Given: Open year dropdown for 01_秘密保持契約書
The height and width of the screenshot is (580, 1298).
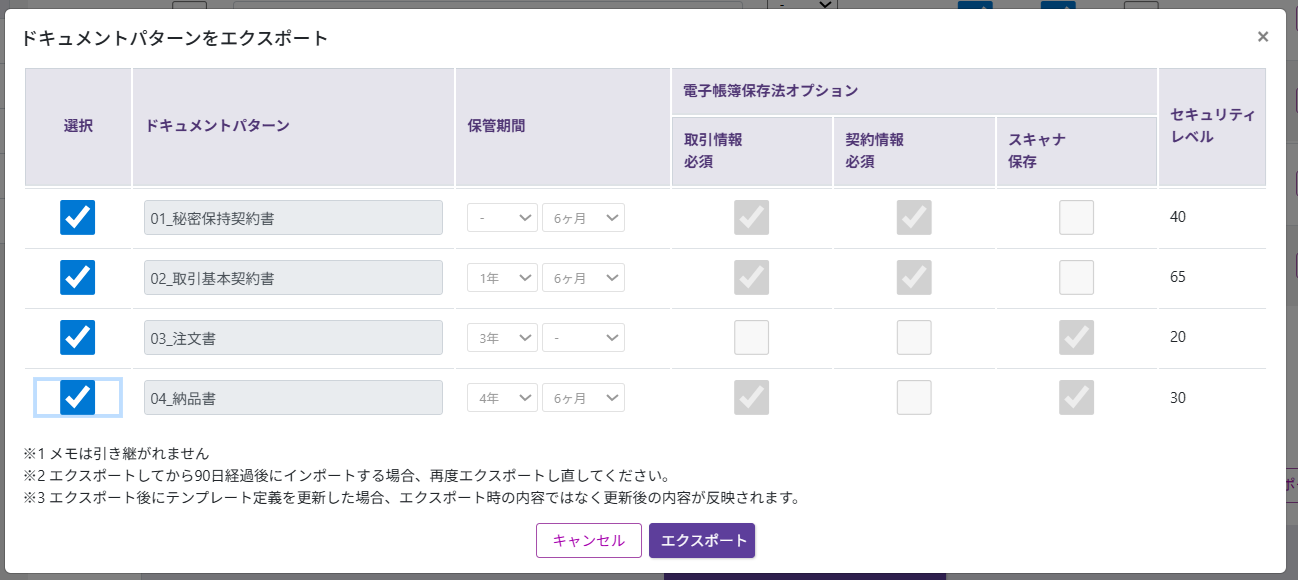Looking at the screenshot, I should [x=502, y=218].
